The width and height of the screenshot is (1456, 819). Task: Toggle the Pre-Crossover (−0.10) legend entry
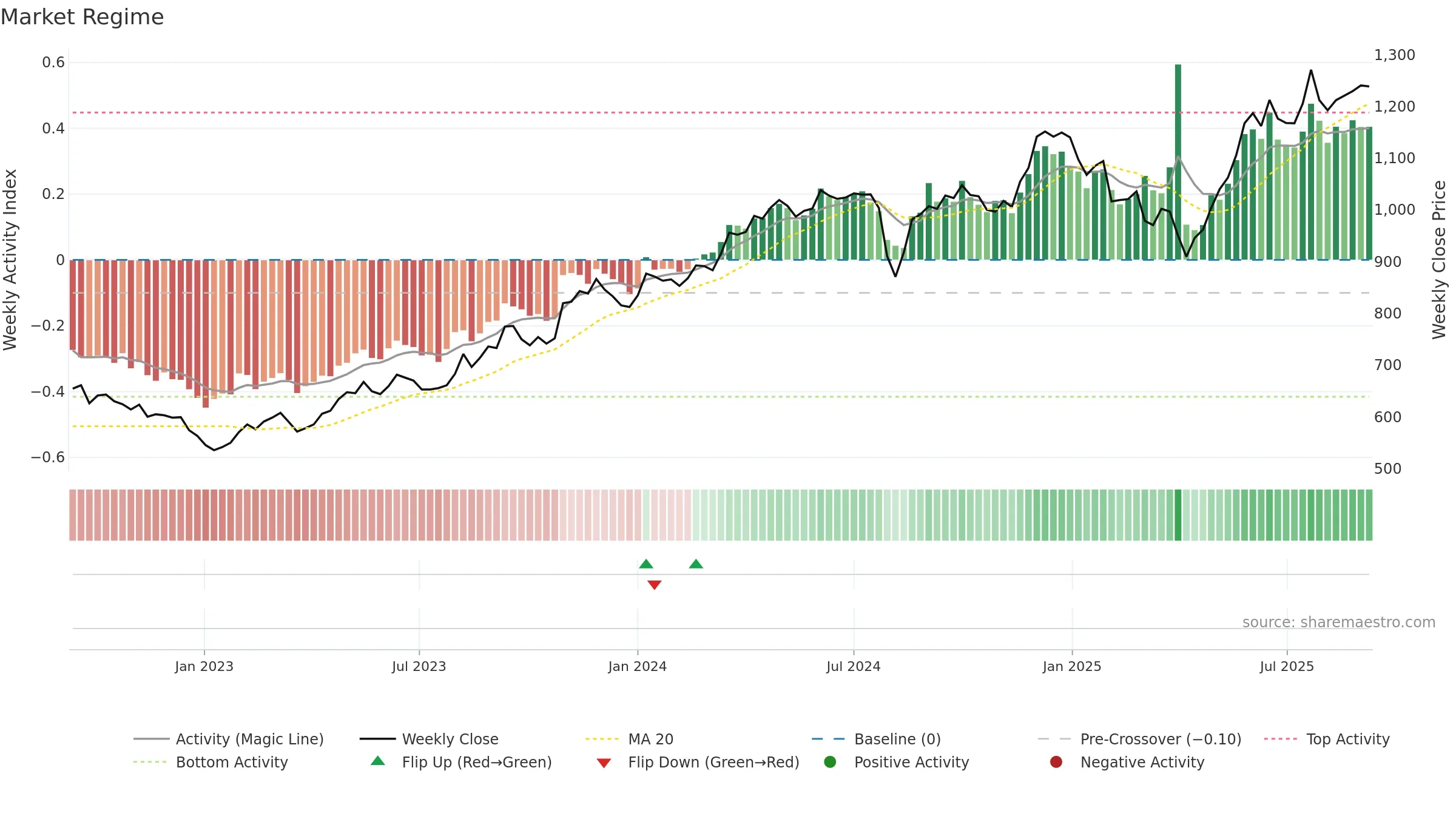tap(1139, 739)
